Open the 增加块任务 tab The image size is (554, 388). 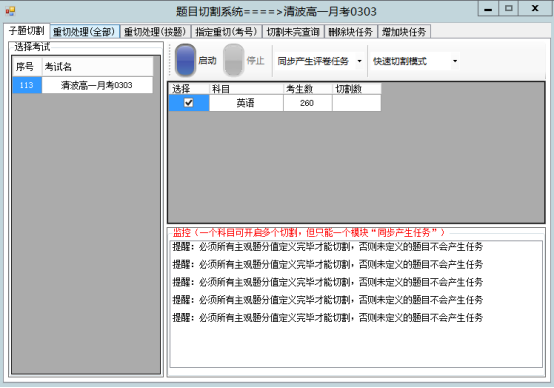(x=404, y=32)
